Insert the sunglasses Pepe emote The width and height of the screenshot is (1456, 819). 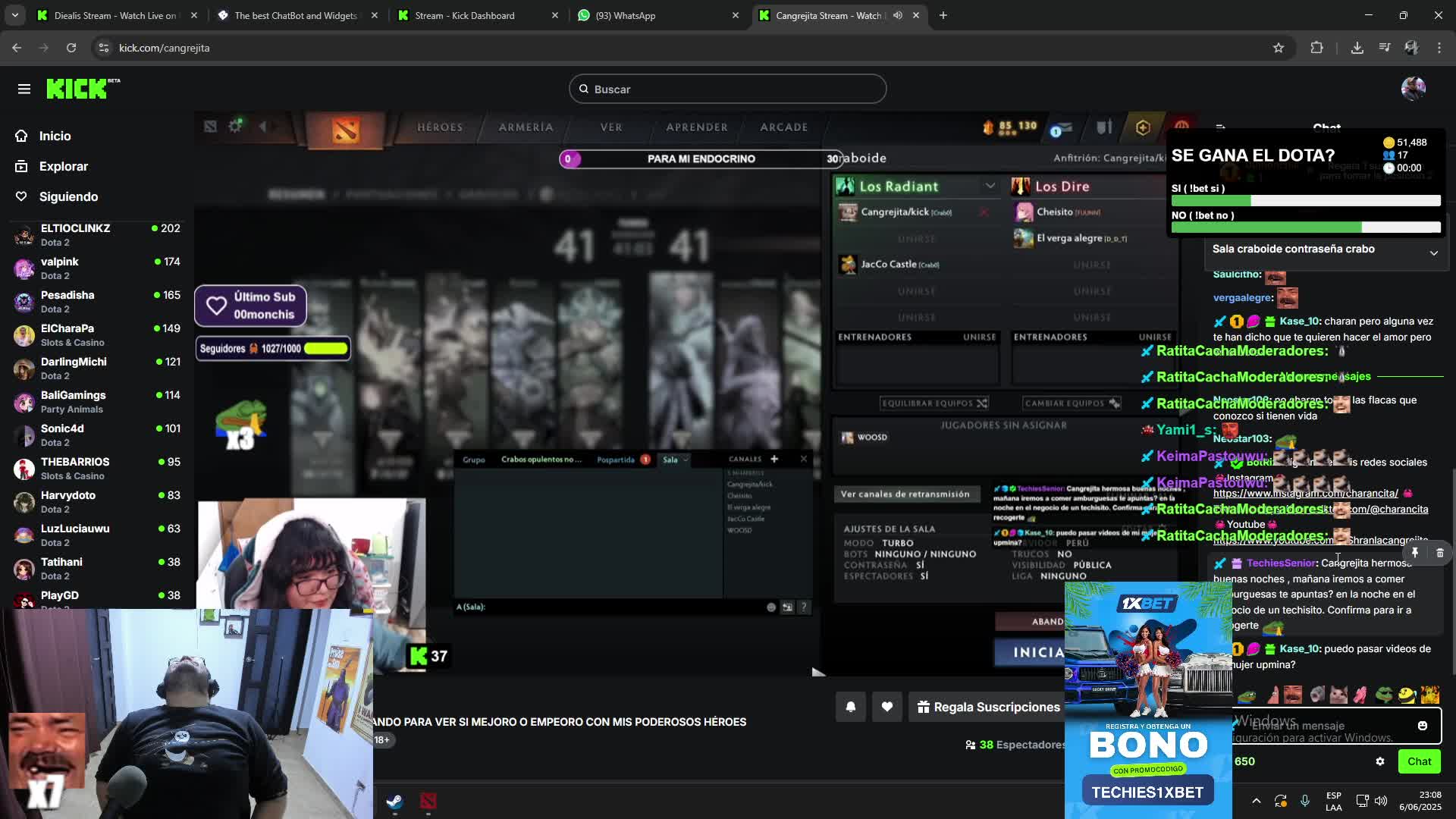(x=1385, y=694)
